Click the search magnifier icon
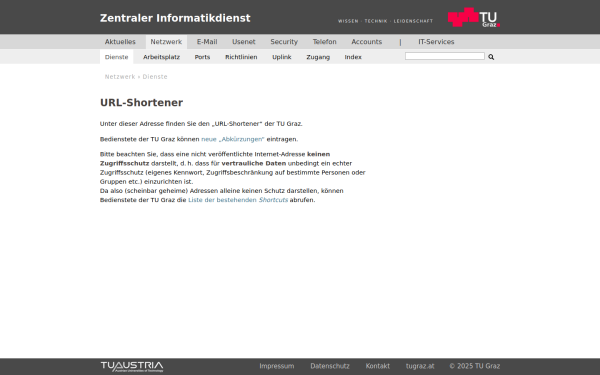The width and height of the screenshot is (600, 375). (491, 57)
